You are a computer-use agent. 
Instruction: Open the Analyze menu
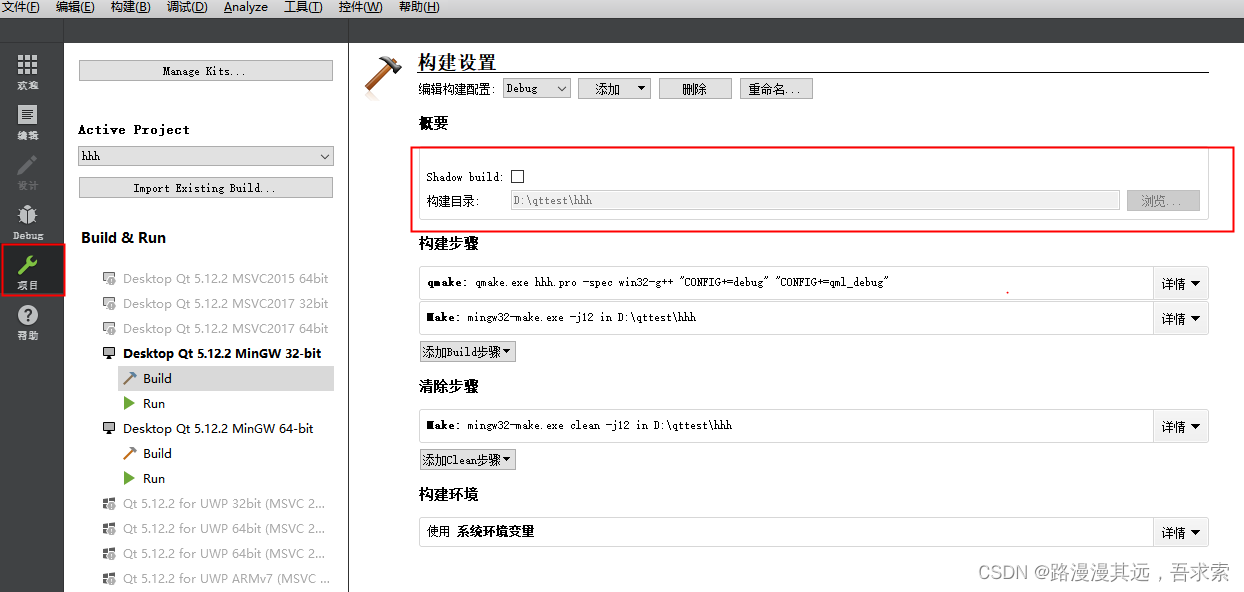pos(246,7)
